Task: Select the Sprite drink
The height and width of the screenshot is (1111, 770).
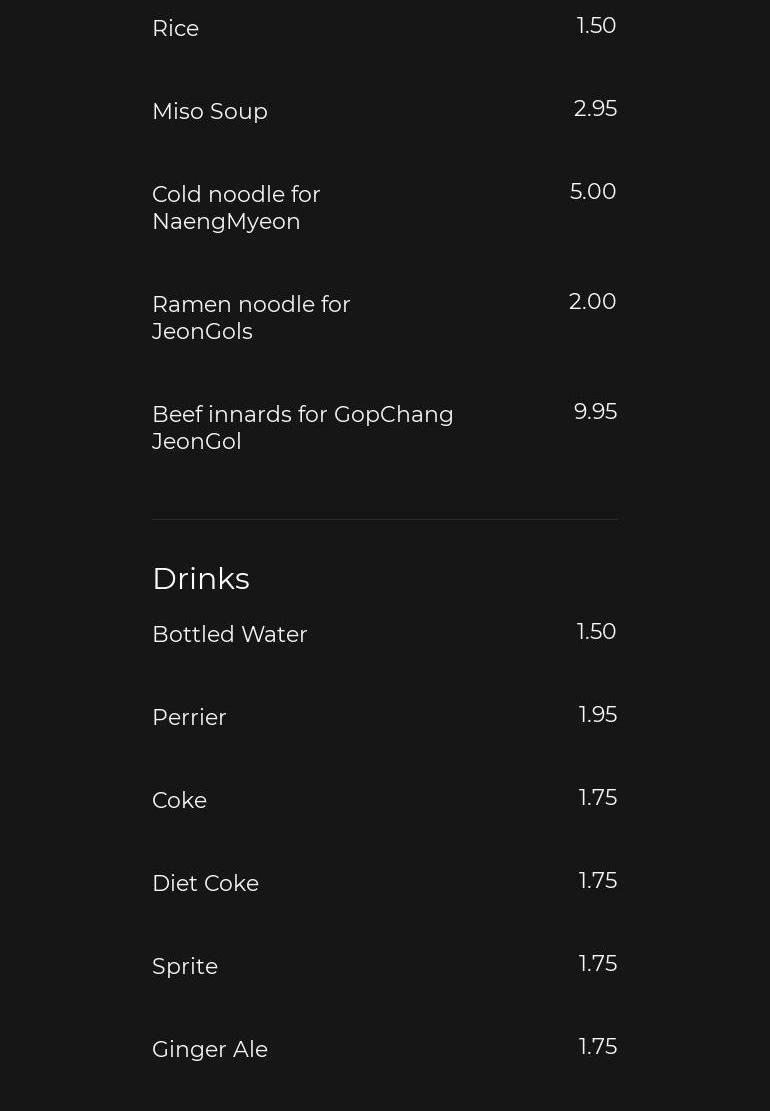Action: pyautogui.click(x=185, y=966)
